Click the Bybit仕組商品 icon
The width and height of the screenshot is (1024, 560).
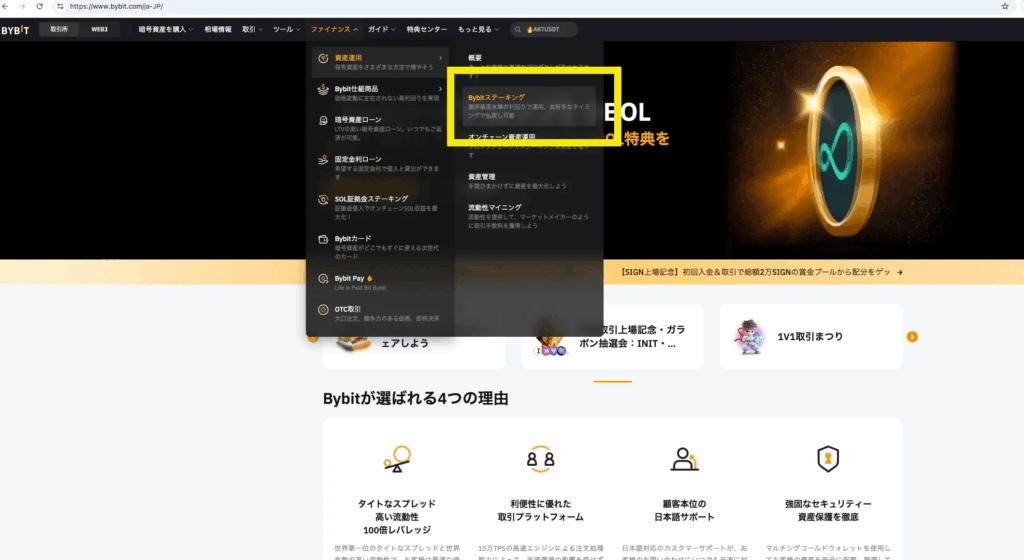(x=323, y=89)
